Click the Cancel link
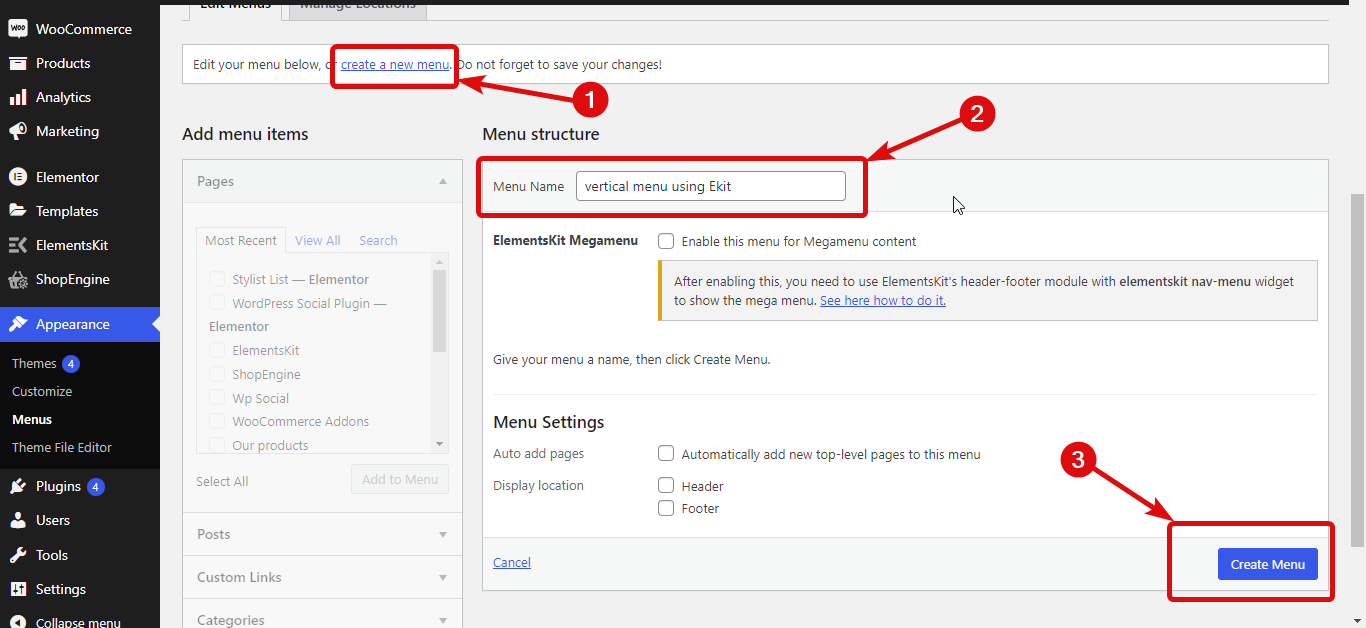 coord(512,562)
